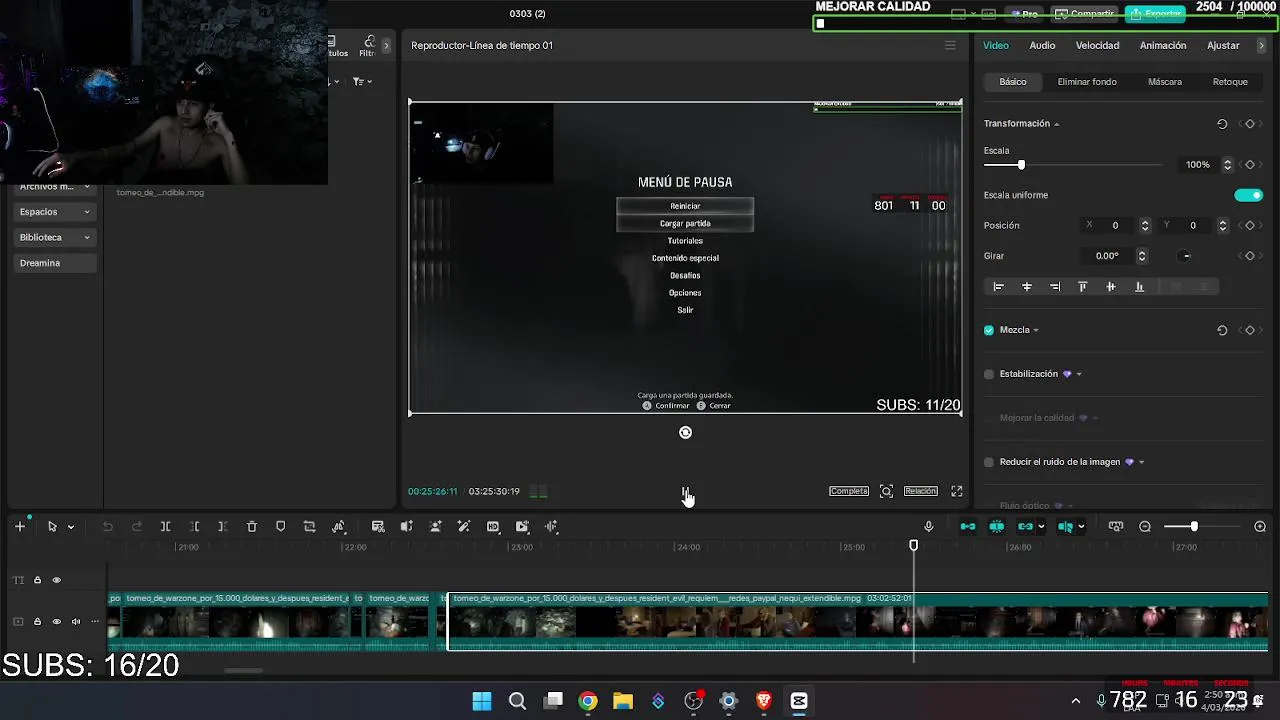Click the Compartir button
1280x720 pixels.
(1084, 14)
